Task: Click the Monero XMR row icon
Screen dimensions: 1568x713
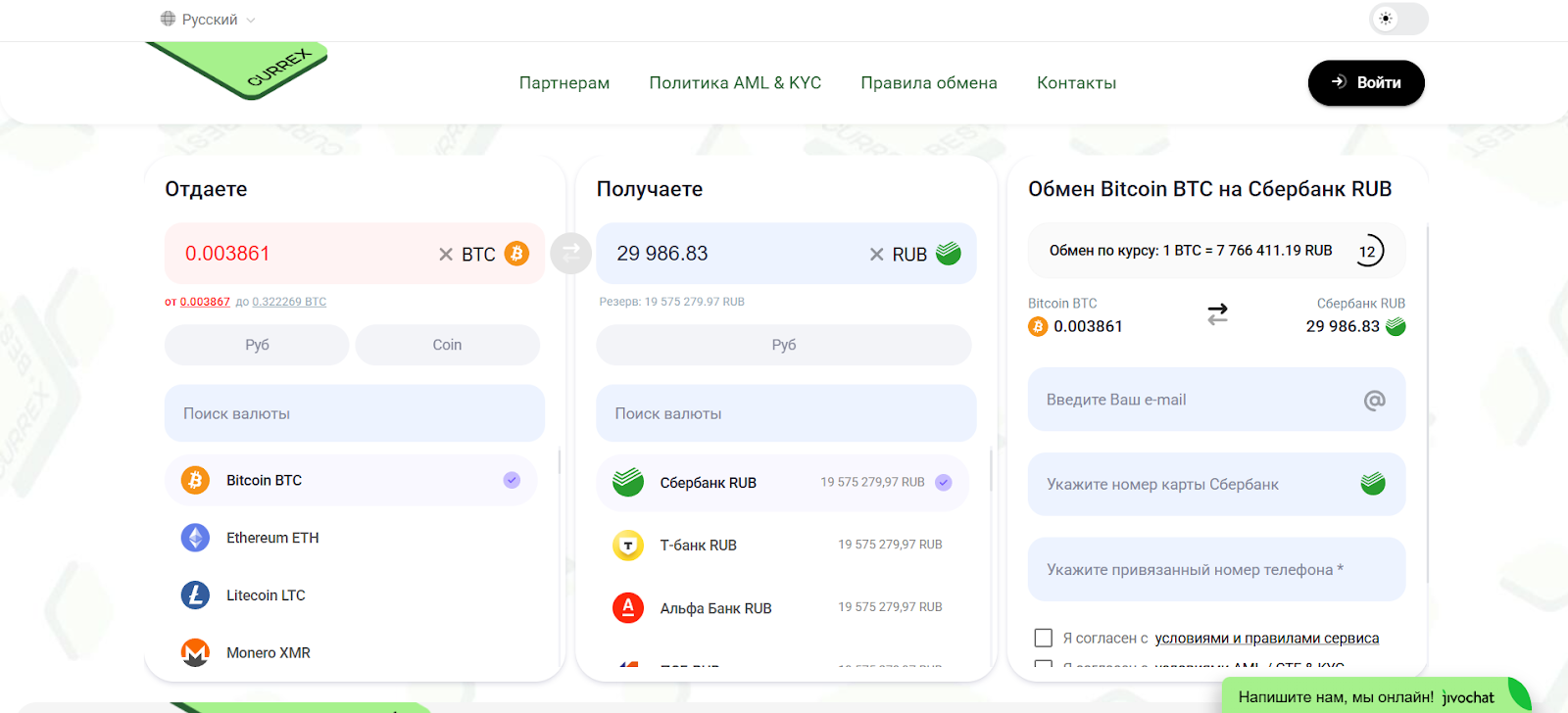Action: tap(195, 652)
